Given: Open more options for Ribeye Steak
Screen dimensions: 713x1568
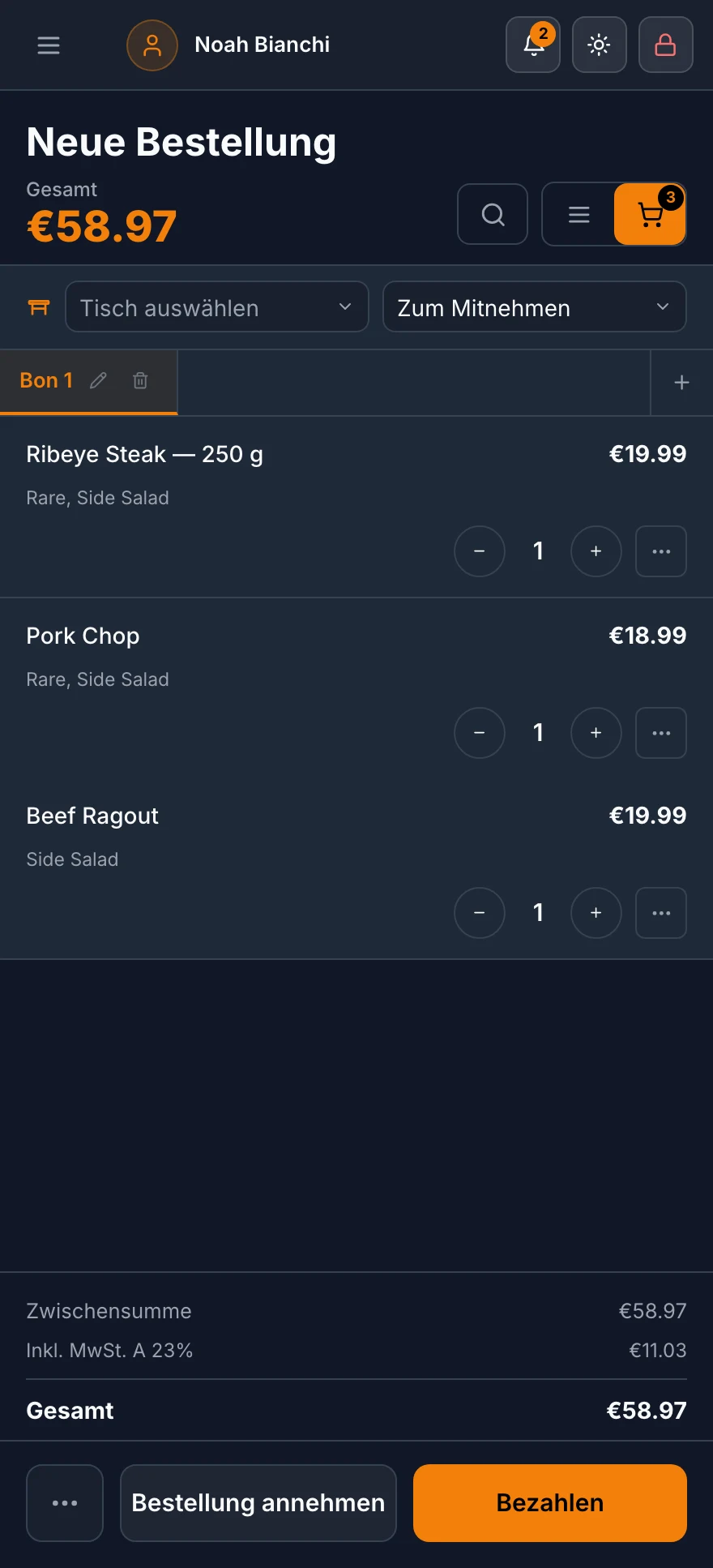Looking at the screenshot, I should 661,551.
